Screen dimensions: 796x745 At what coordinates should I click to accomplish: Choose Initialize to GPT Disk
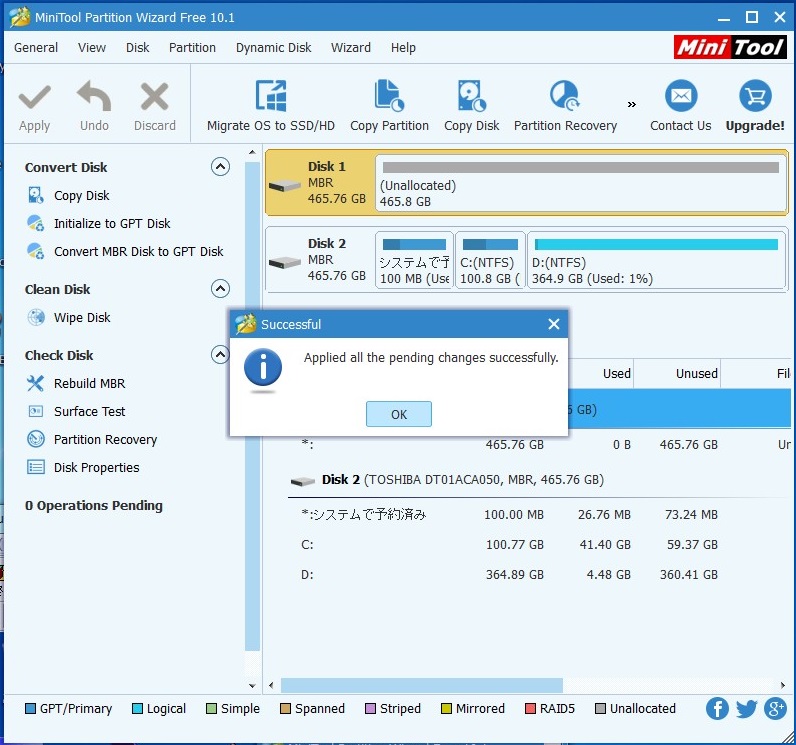point(112,223)
